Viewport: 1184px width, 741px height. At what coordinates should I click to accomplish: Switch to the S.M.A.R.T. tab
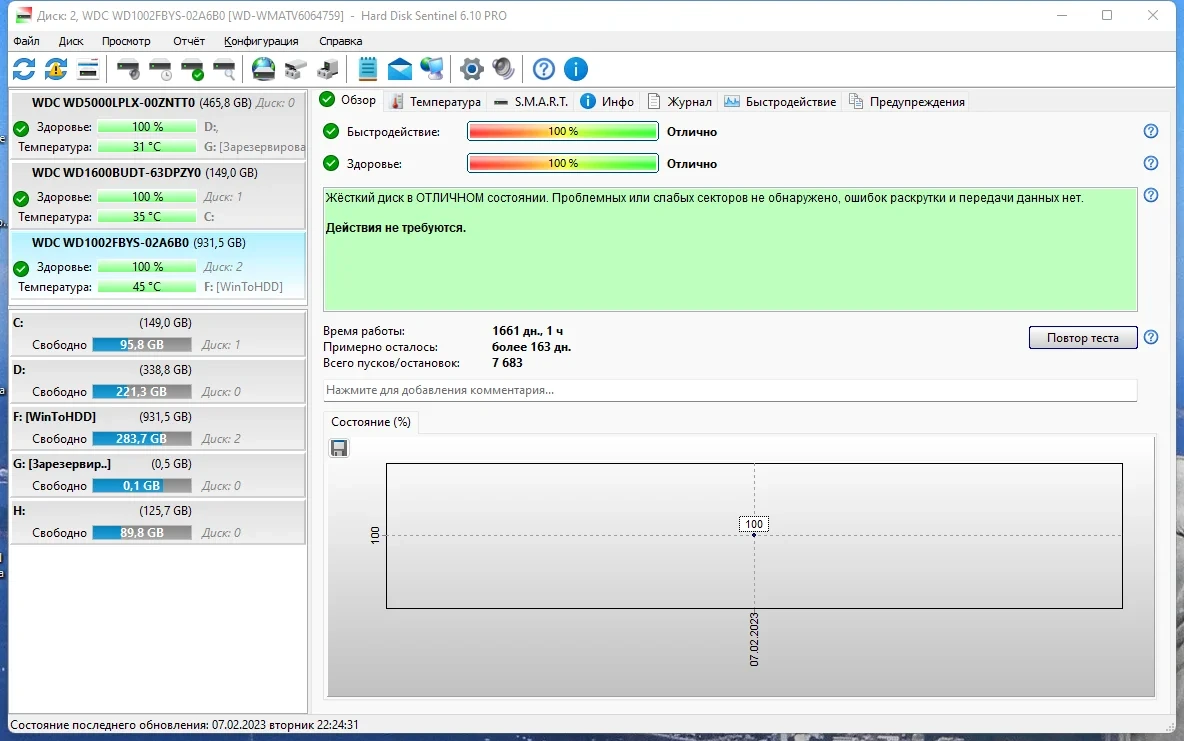point(531,101)
